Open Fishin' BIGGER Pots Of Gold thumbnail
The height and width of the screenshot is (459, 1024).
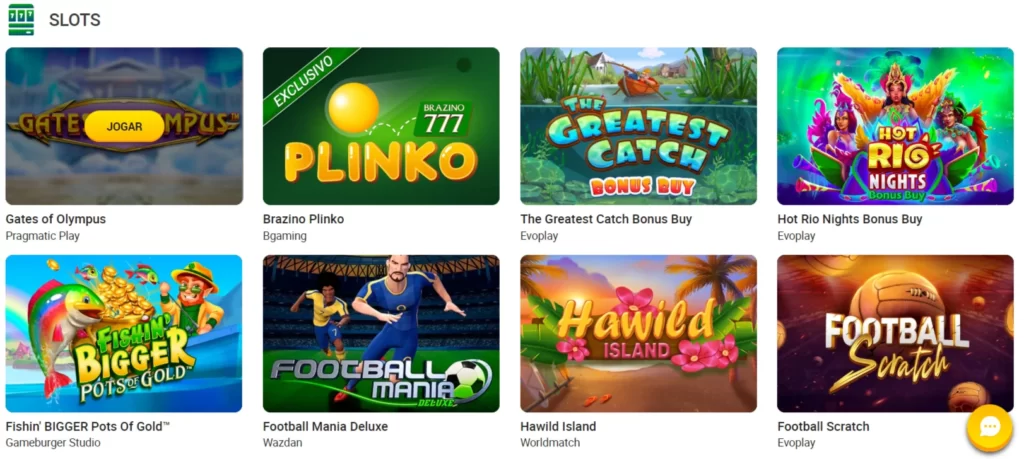point(123,334)
